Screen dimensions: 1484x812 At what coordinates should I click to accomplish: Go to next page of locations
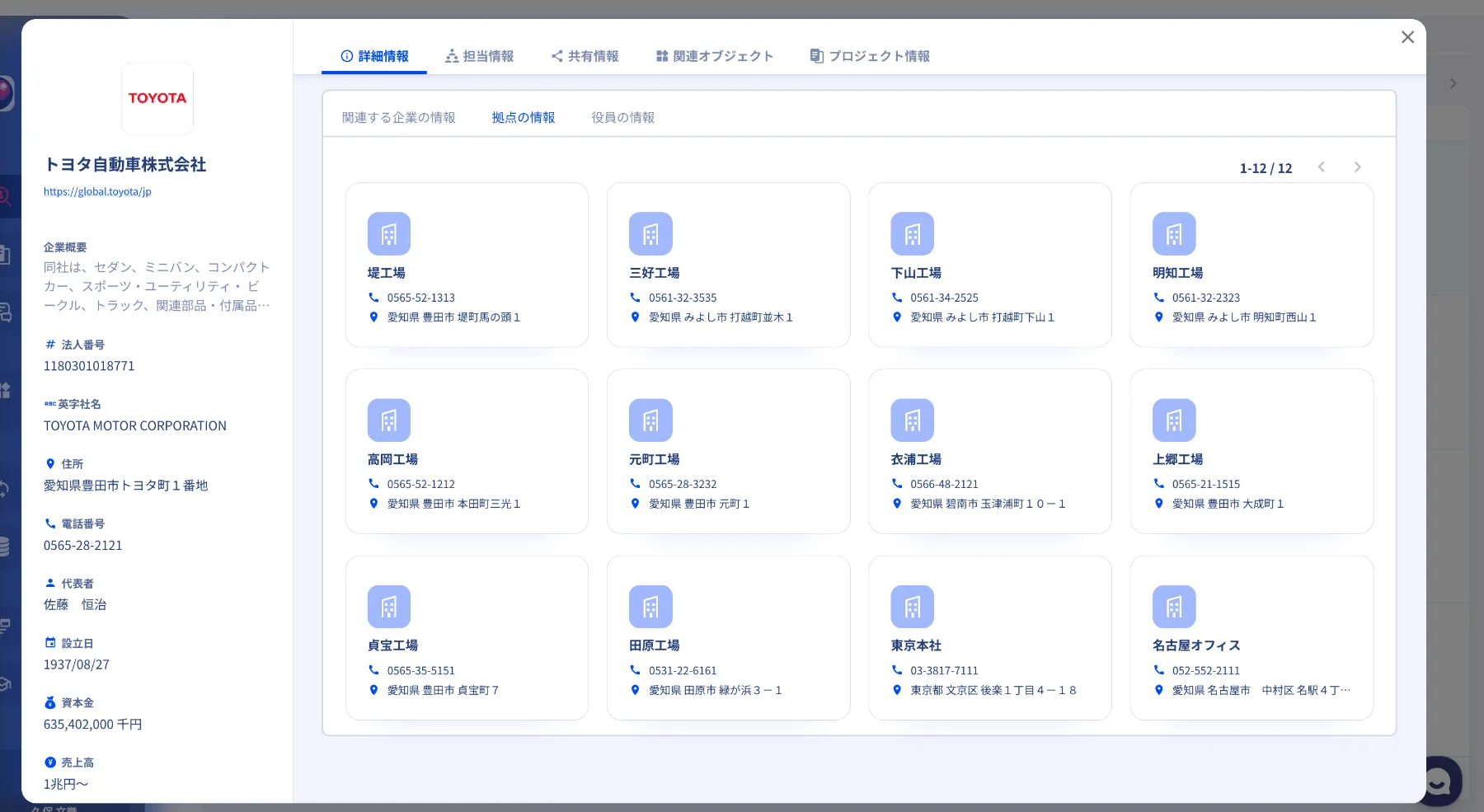tap(1357, 167)
